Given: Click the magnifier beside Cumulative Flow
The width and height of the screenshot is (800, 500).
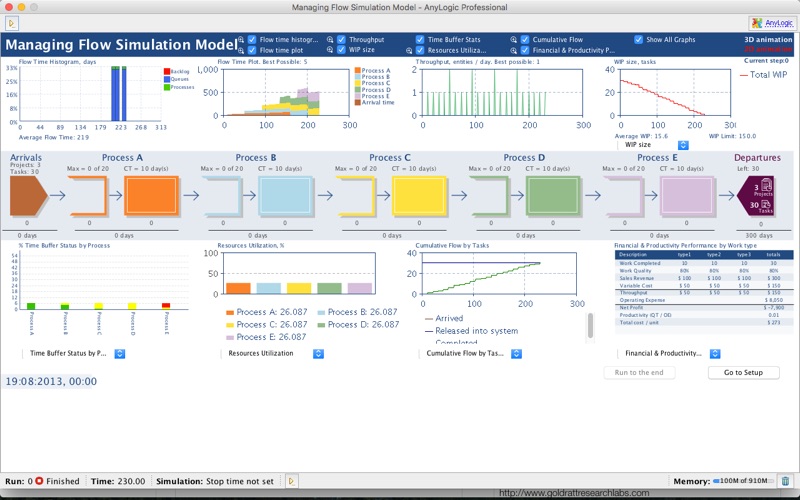Looking at the screenshot, I should pyautogui.click(x=514, y=39).
